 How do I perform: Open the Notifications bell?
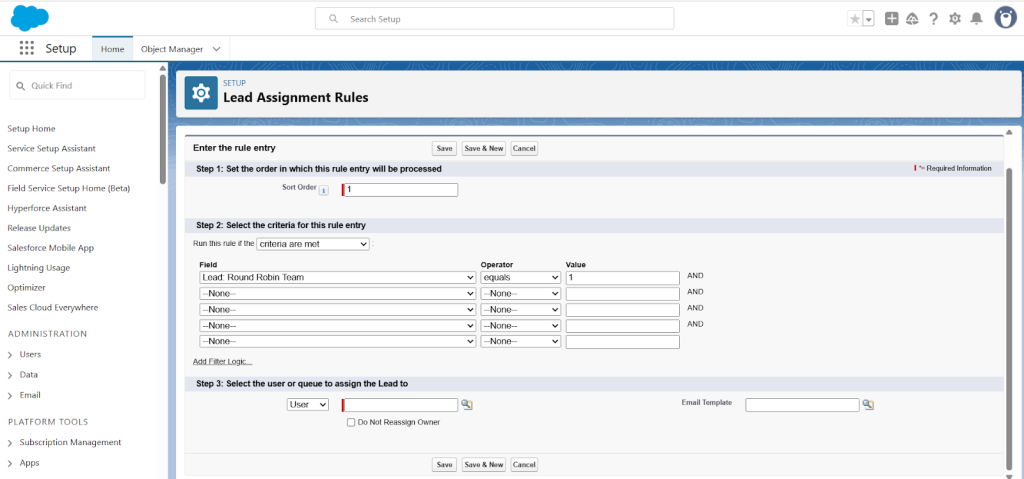(x=976, y=19)
